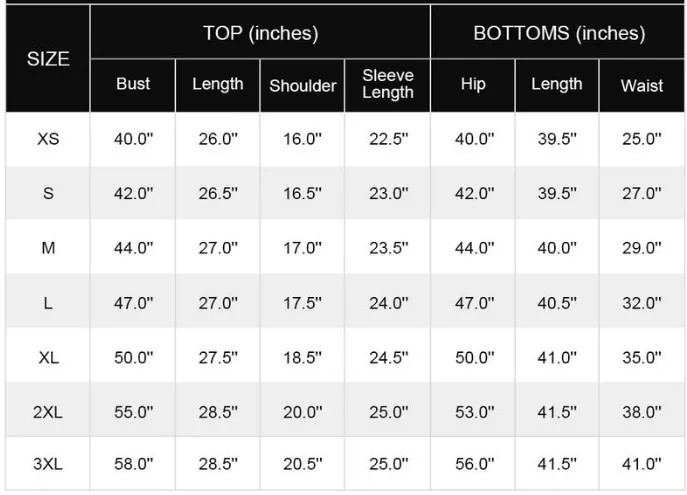Click the BOTTOMS (inches) header
This screenshot has height=495, width=687.
(x=558, y=33)
